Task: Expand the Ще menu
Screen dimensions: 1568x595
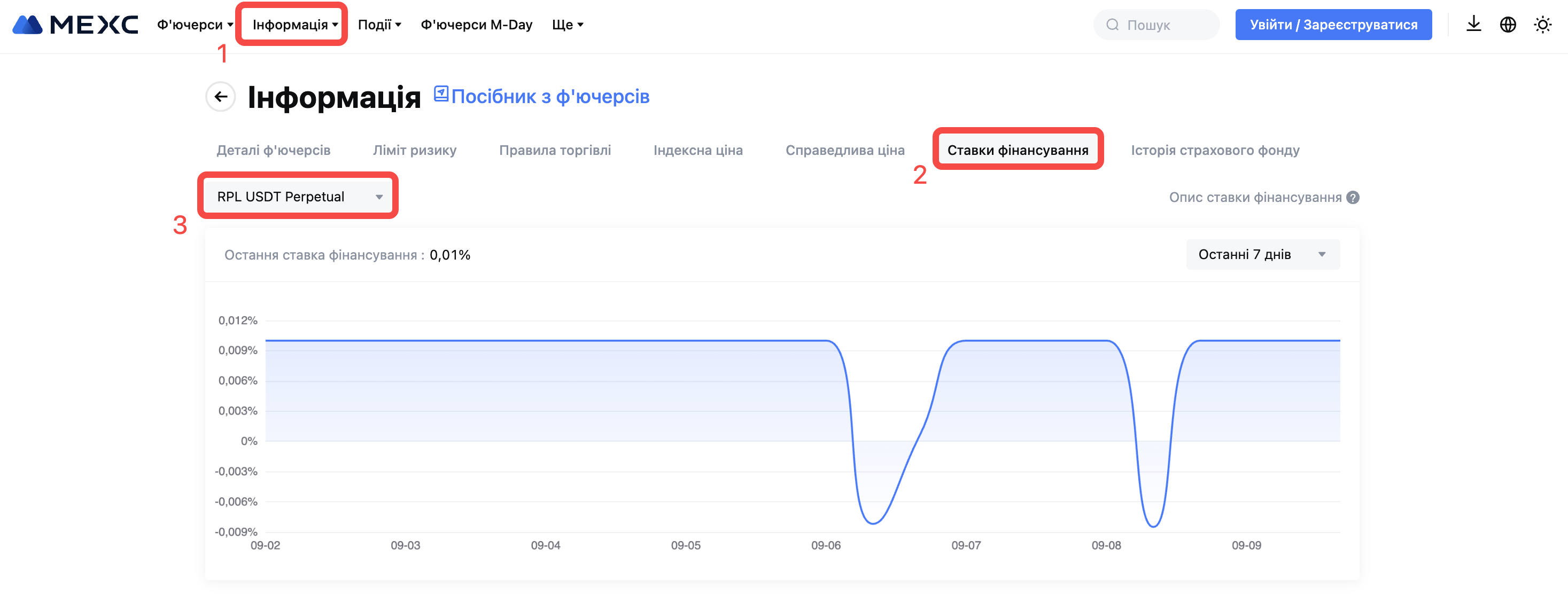Action: point(566,25)
